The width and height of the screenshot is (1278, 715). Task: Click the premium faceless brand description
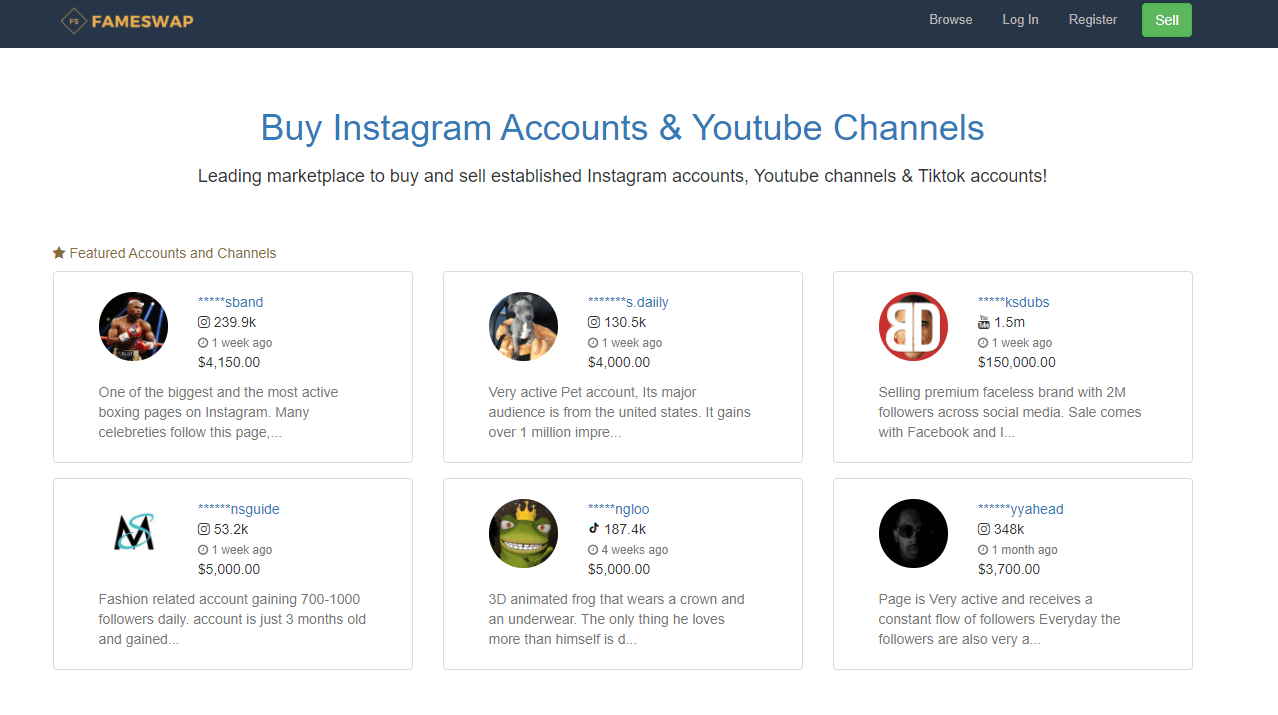pyautogui.click(x=1010, y=412)
